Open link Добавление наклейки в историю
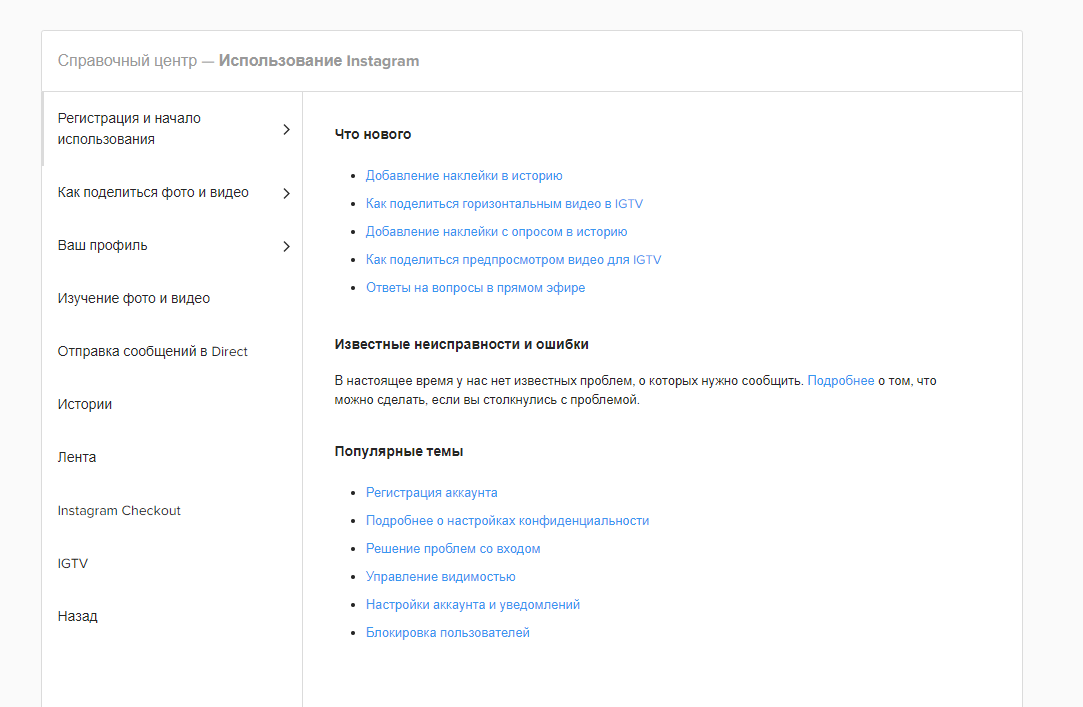The height and width of the screenshot is (707, 1083). 464,176
